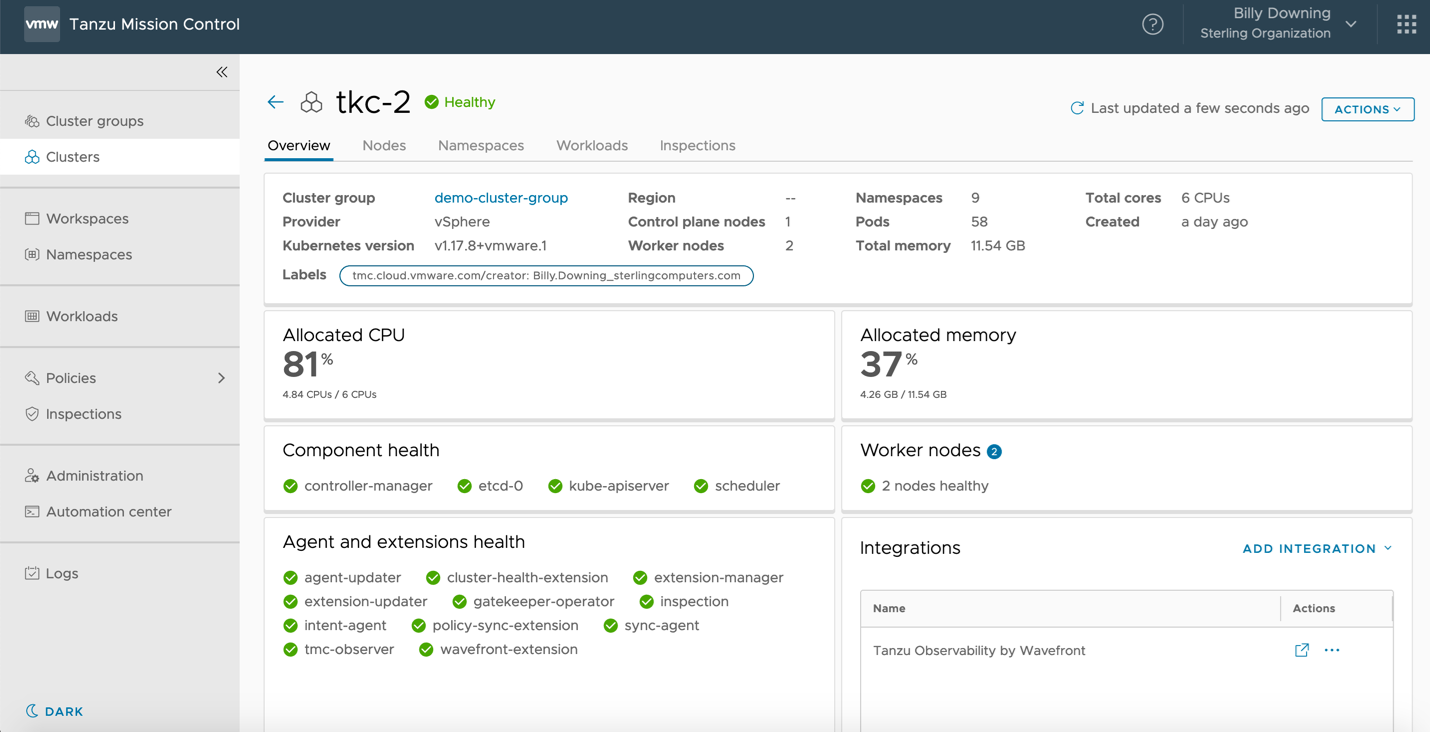Switch to the Inspections tab

tap(697, 145)
